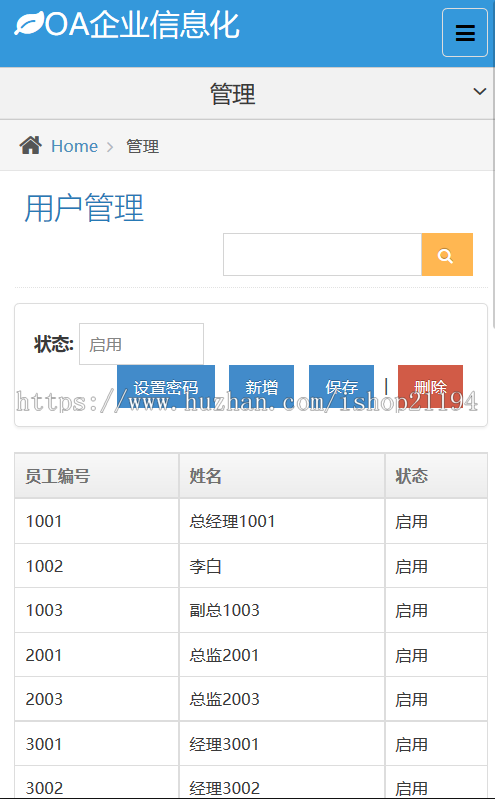Image resolution: width=495 pixels, height=799 pixels.
Task: Select the 总监2001 name cell
Action: coord(282,655)
